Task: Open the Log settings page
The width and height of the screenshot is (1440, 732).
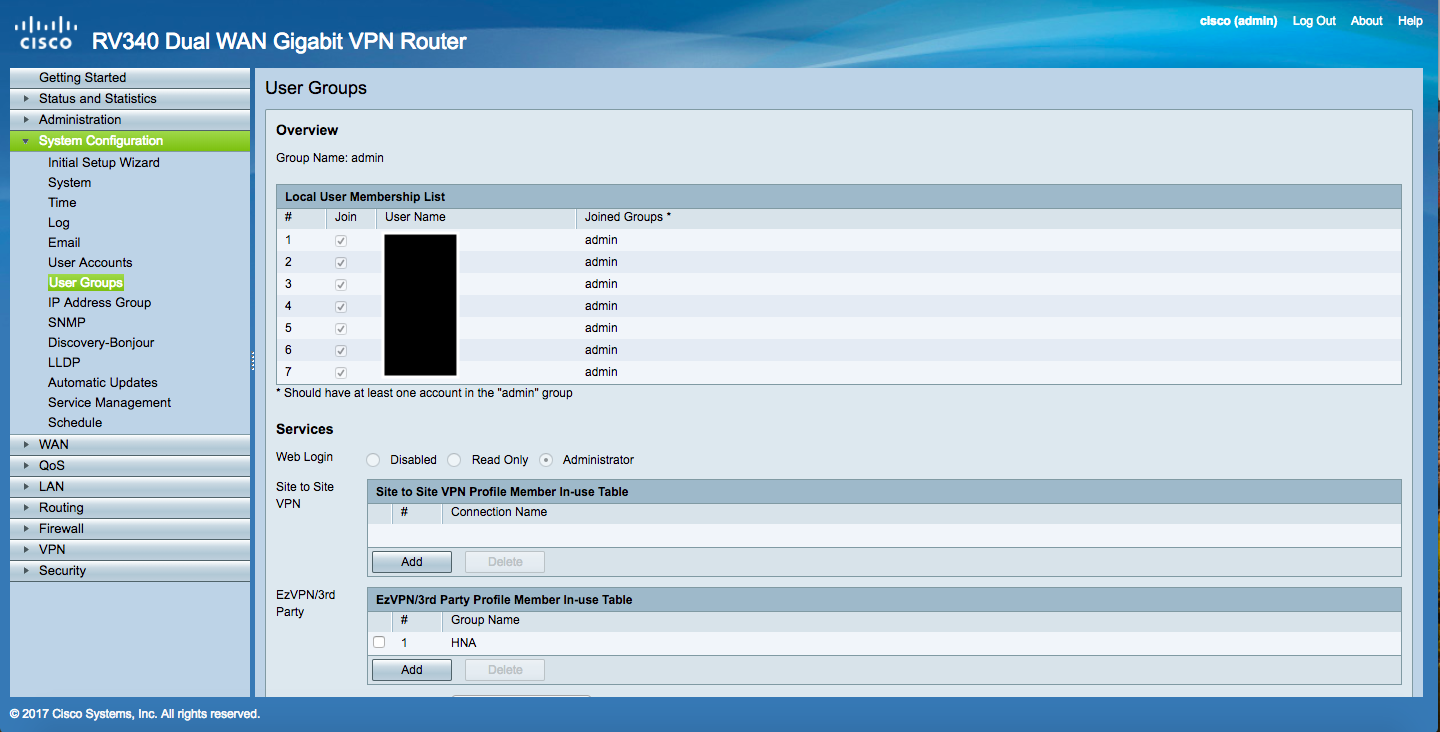Action: point(59,223)
